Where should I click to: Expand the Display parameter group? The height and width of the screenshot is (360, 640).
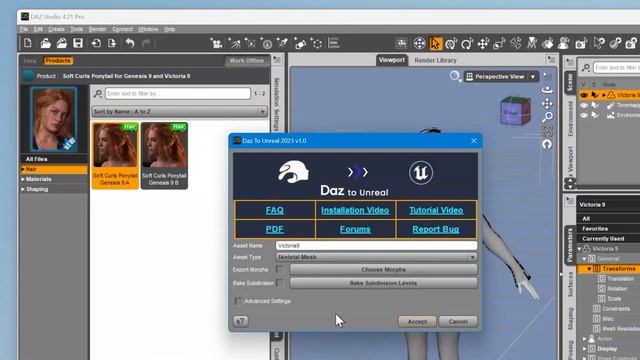[584, 349]
